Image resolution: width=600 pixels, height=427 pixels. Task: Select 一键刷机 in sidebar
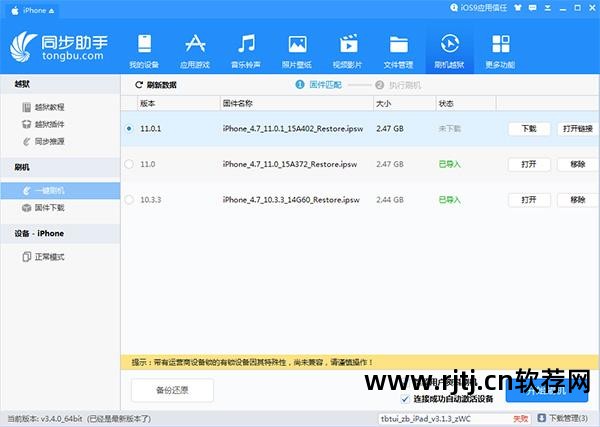coord(60,191)
